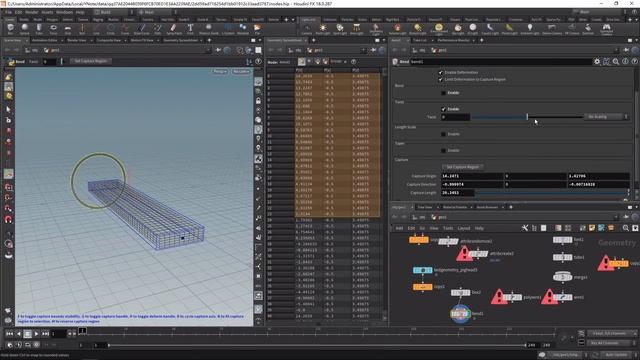Click Set Capture Region parameter button
Viewport: 640px width, 360px height.
tap(463, 167)
